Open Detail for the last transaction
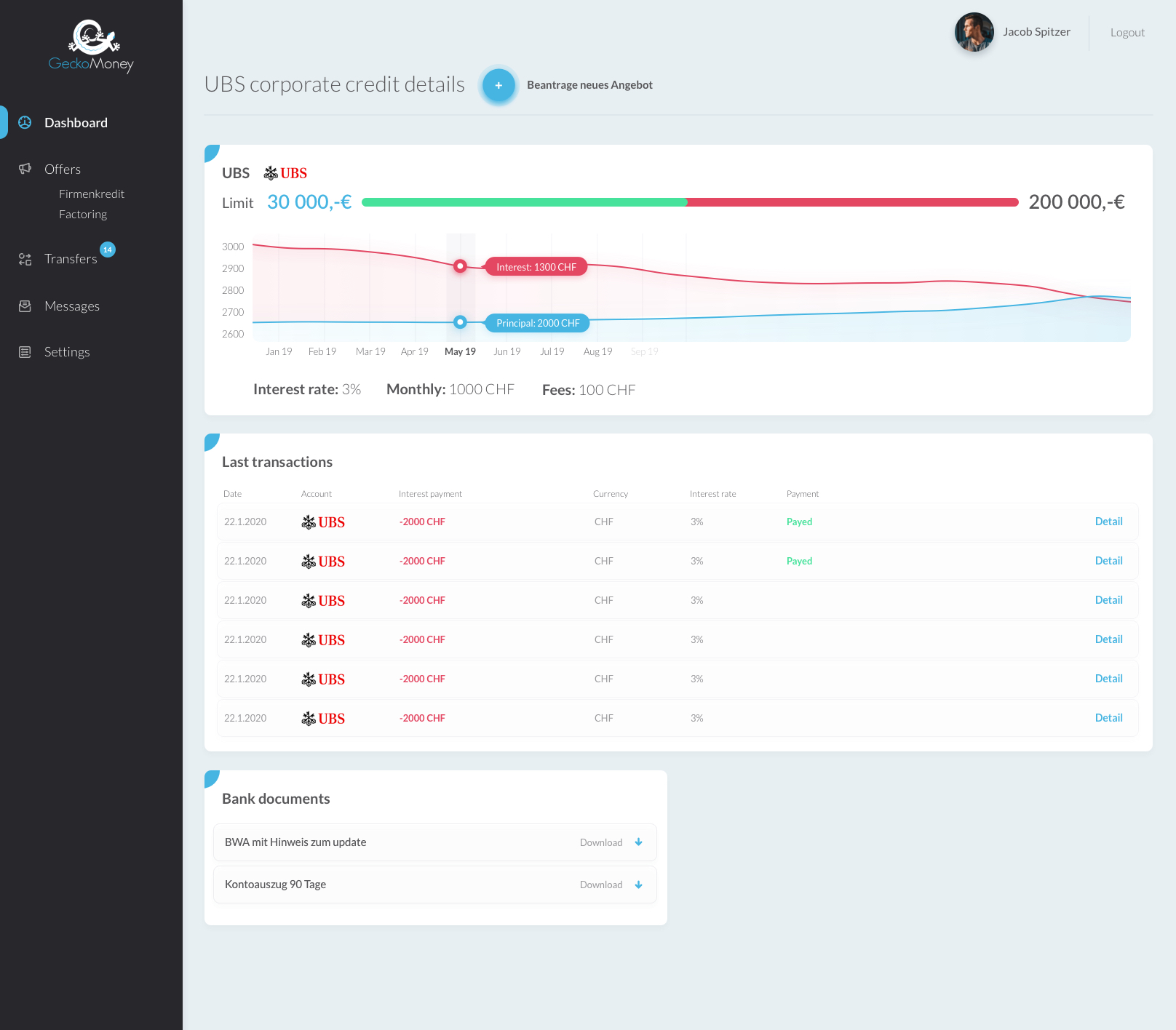The image size is (1176, 1030). [1108, 718]
